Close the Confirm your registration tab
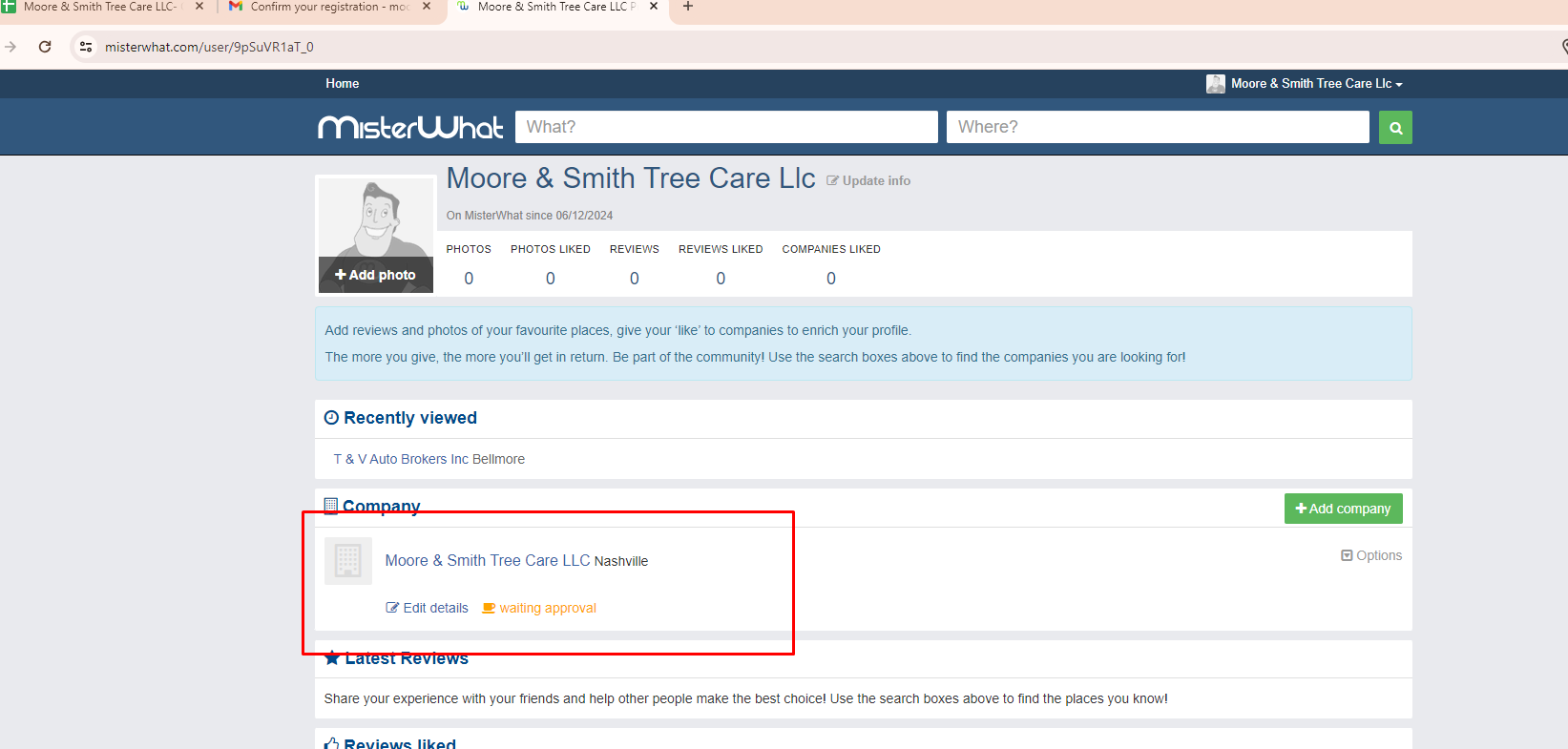 [x=427, y=7]
